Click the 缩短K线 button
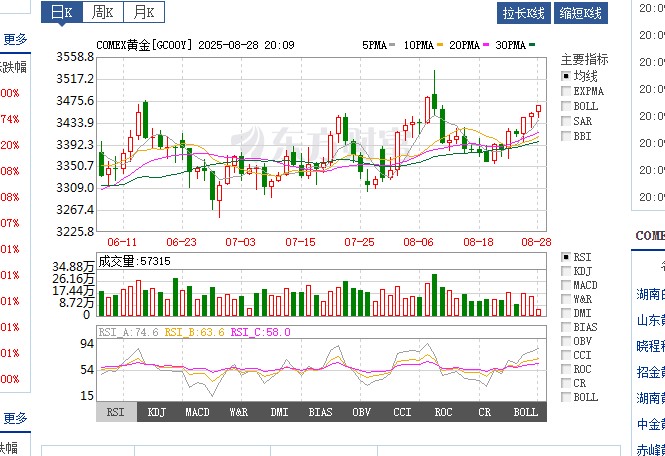The width and height of the screenshot is (665, 456). tap(581, 13)
